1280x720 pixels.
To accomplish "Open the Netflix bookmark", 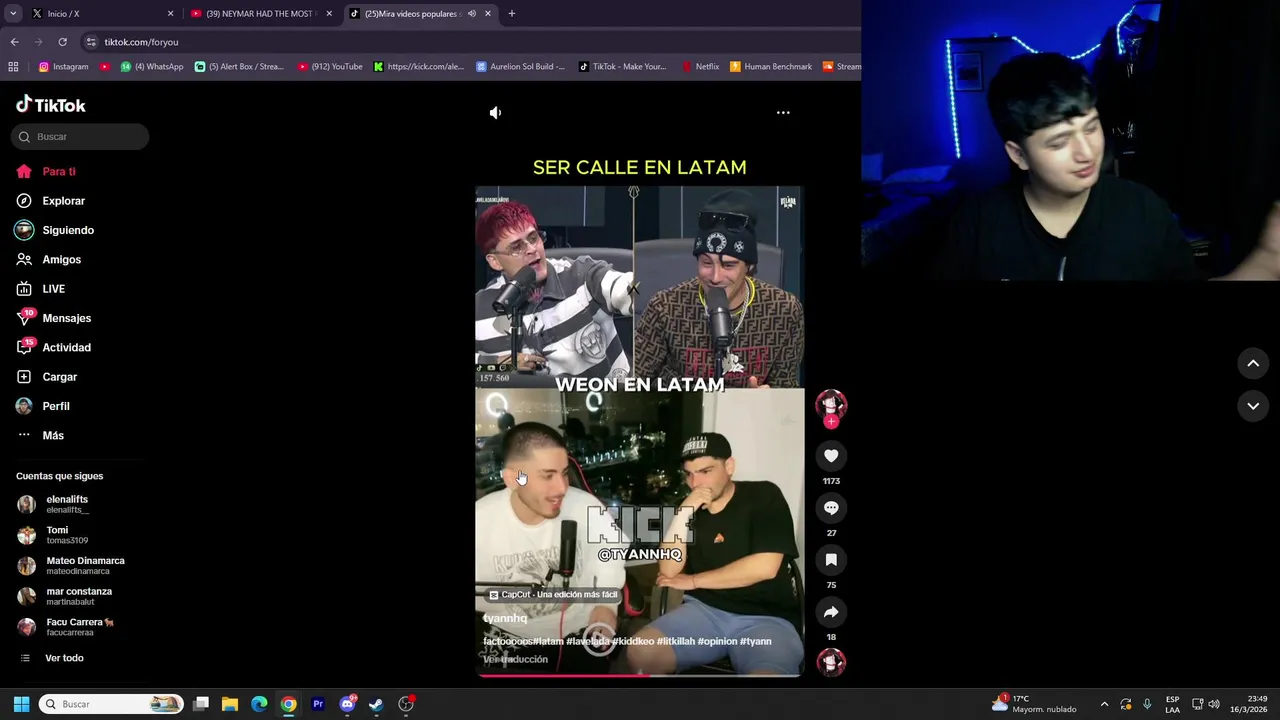I will (x=700, y=67).
